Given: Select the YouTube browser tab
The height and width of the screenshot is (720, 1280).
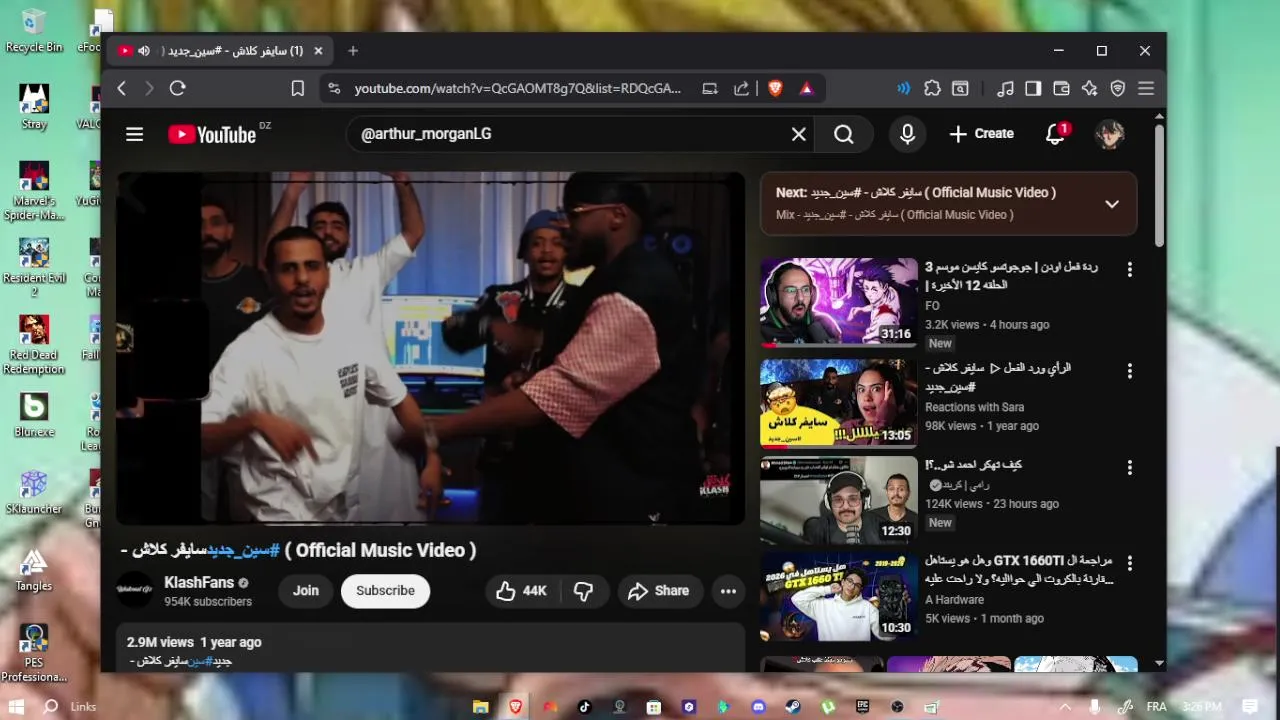Looking at the screenshot, I should [220, 51].
